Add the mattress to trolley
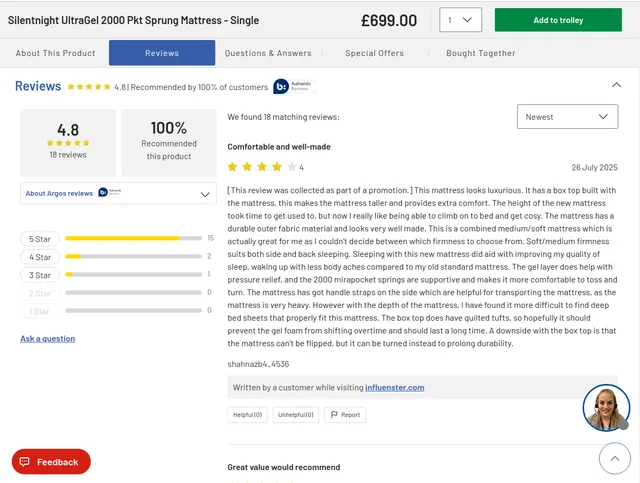 [x=558, y=20]
